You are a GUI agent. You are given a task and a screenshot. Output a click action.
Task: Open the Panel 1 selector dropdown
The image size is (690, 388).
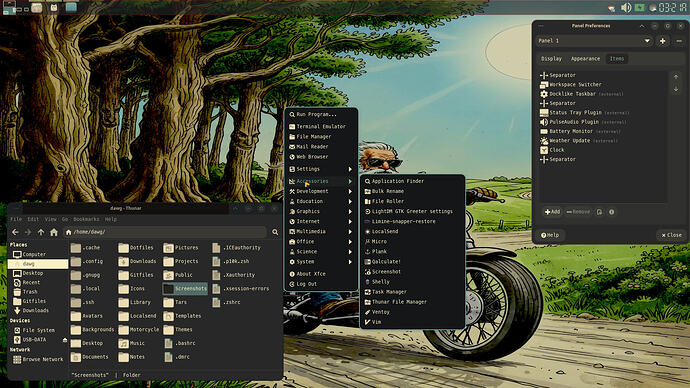click(x=595, y=41)
